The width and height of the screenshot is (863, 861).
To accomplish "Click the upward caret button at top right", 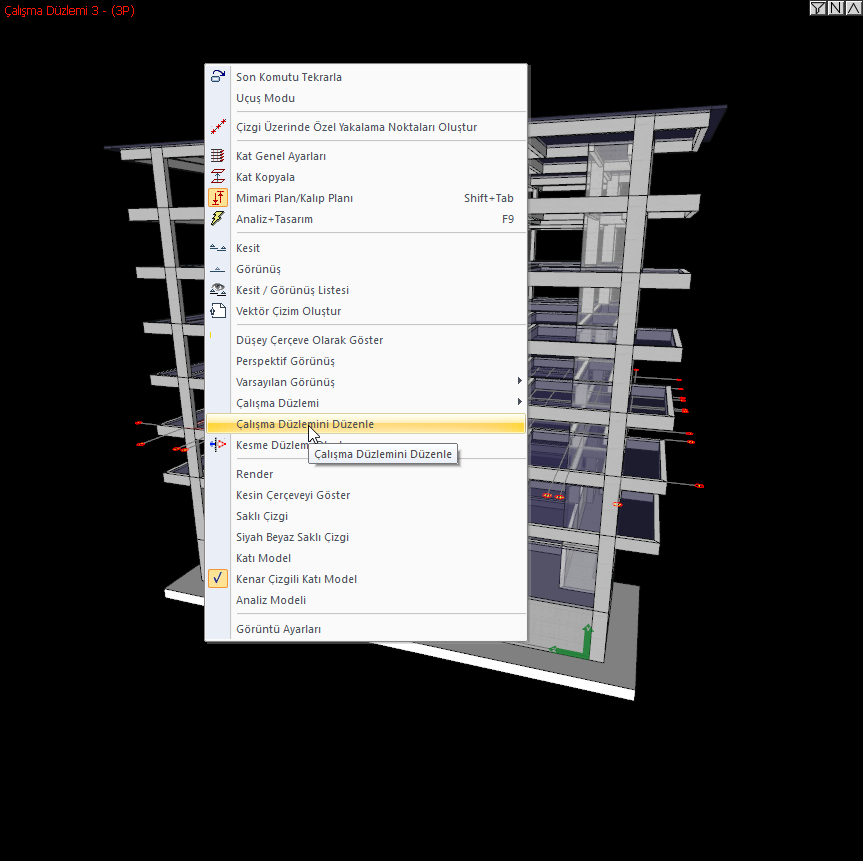I will [851, 8].
